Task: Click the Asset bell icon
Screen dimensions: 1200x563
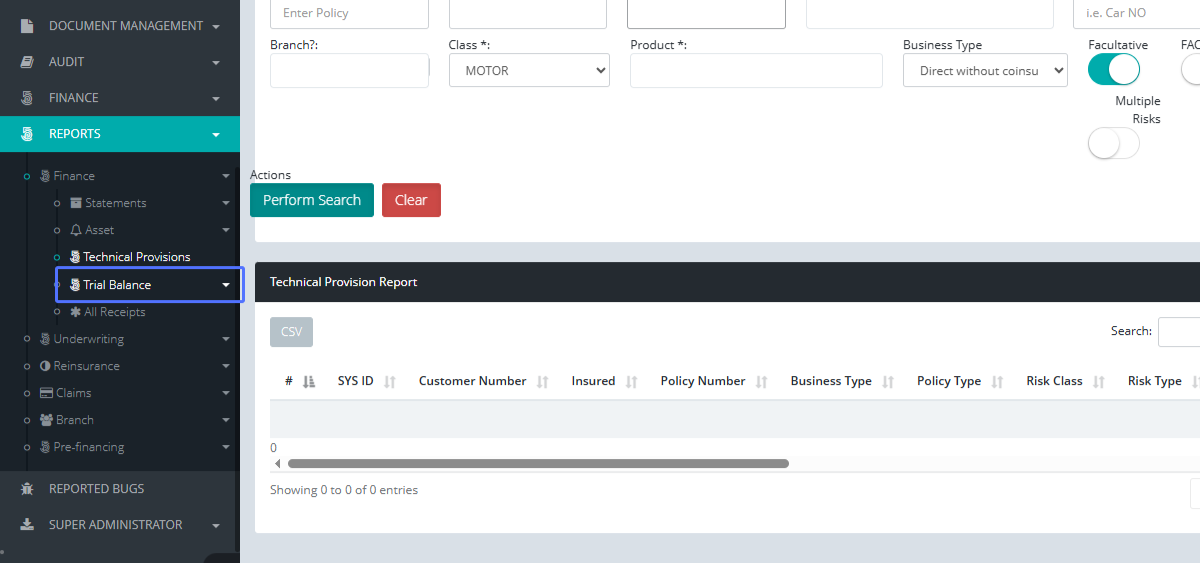Action: coord(76,230)
